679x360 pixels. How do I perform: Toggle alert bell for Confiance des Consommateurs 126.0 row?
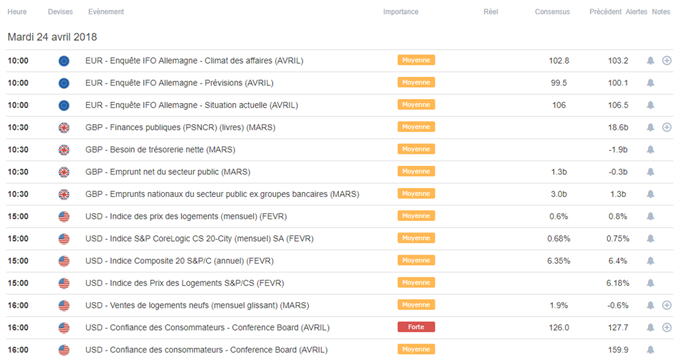tap(650, 328)
